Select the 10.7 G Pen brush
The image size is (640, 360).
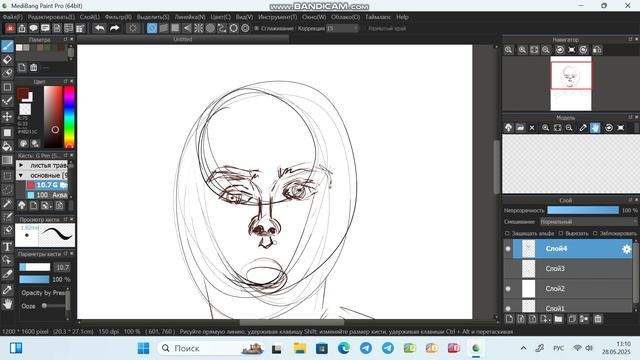(x=47, y=185)
